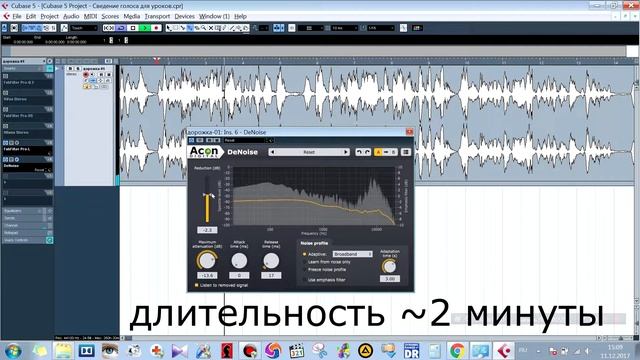Image resolution: width=640 pixels, height=360 pixels.
Task: Click the Windows Start button
Action: pyautogui.click(x=13, y=351)
